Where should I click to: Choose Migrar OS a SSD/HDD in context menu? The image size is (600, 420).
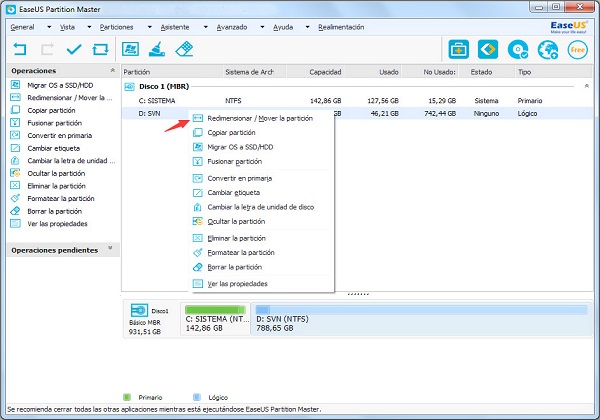click(262, 147)
